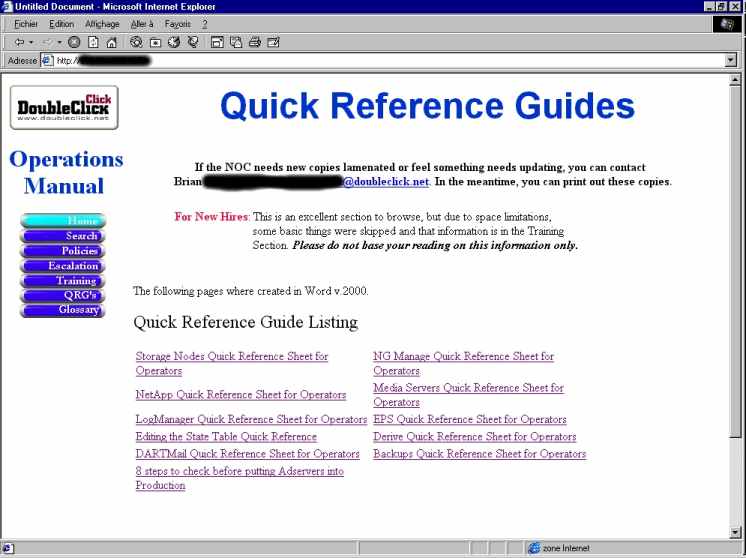Open NetApp Quick Reference Sheet link
Image resolution: width=746 pixels, height=558 pixels.
coord(241,395)
